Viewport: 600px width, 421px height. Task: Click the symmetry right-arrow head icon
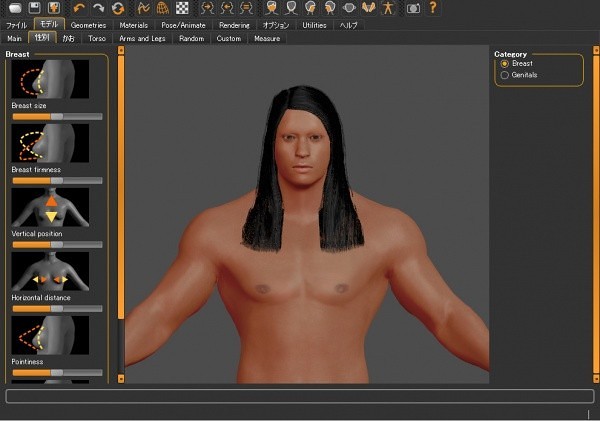tap(207, 8)
